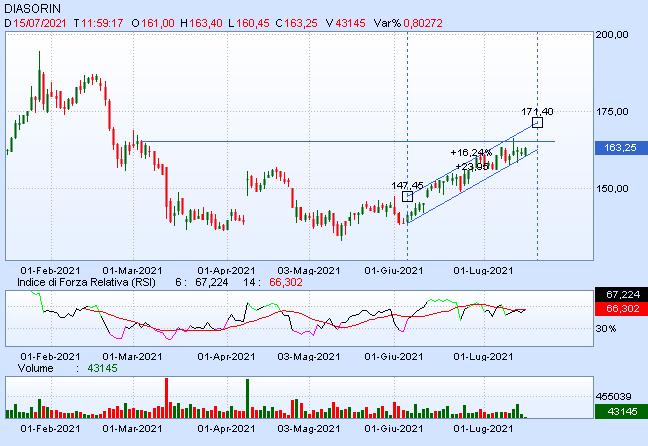Viewport: 648px width, 446px height.
Task: Click the +23,95 points annotation
Action: 472,167
